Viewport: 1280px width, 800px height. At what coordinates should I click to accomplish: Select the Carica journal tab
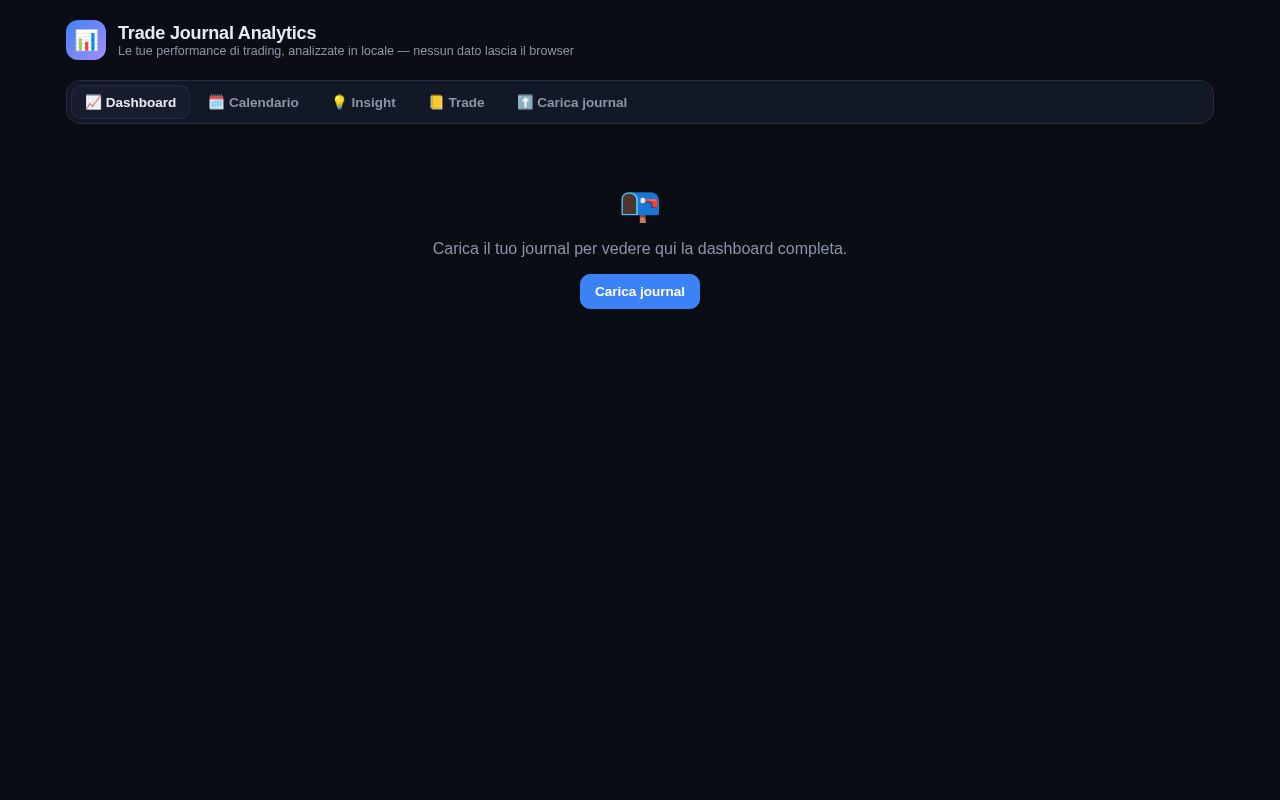[x=572, y=102]
